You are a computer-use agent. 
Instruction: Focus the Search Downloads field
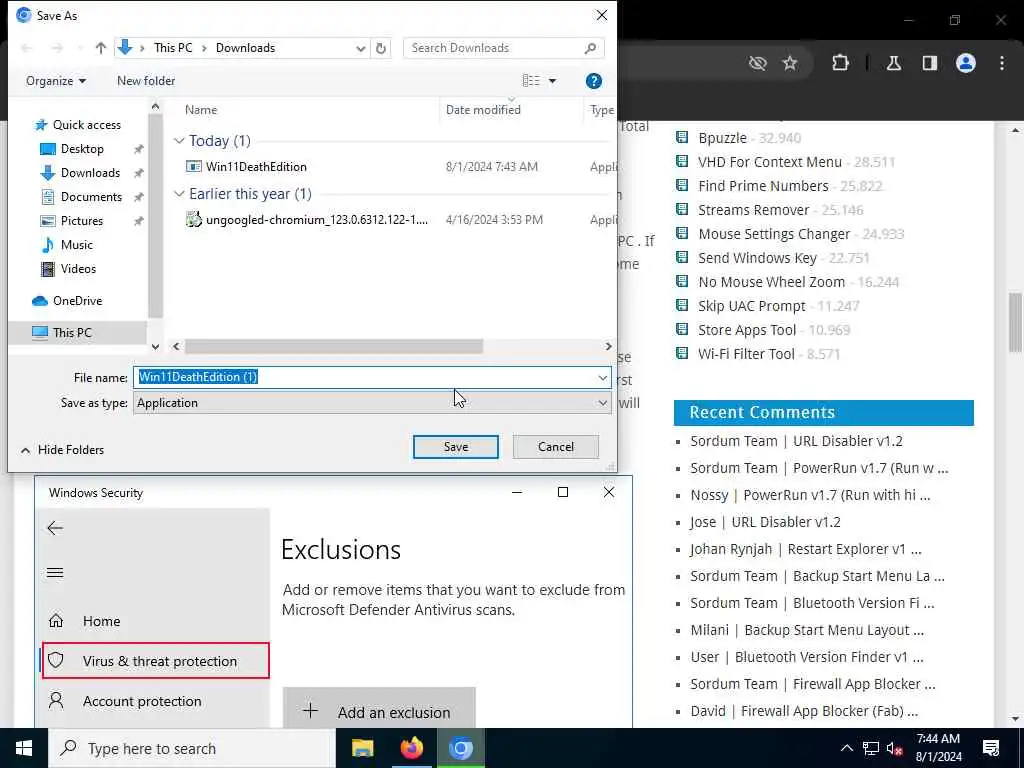503,48
